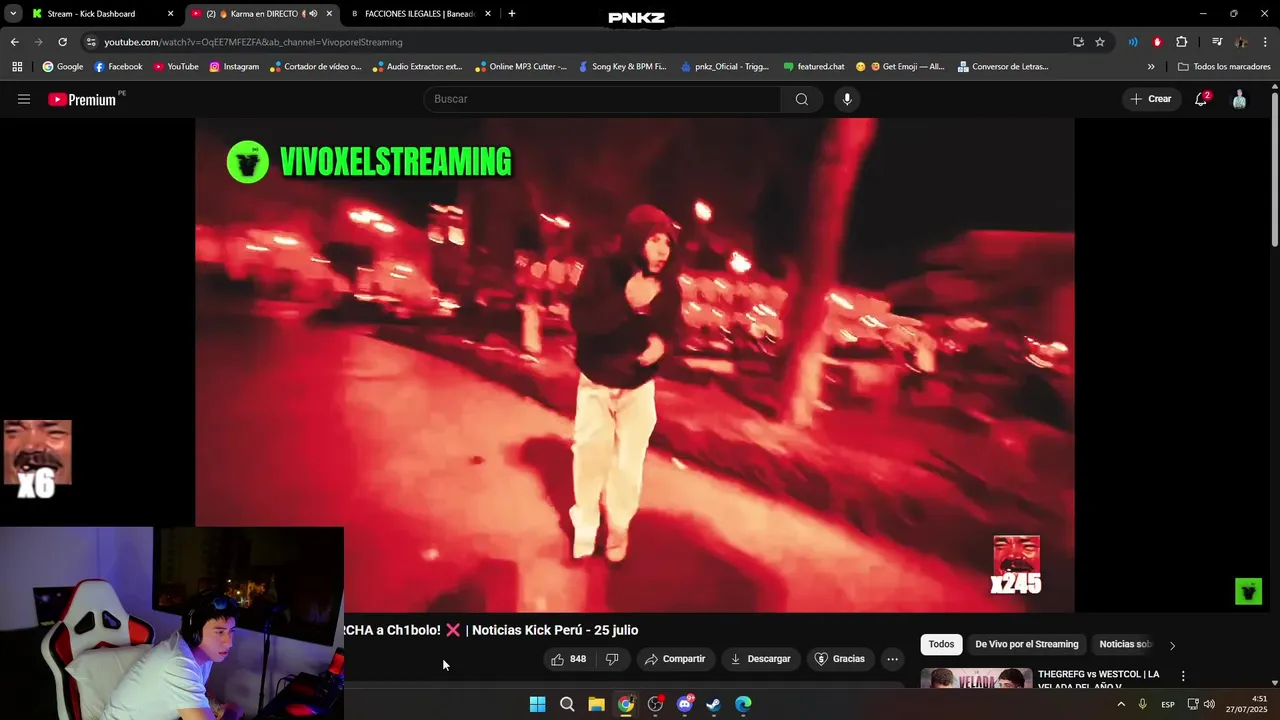Open ESP keyboard language switcher
This screenshot has height=720, width=1280.
pos(1168,704)
